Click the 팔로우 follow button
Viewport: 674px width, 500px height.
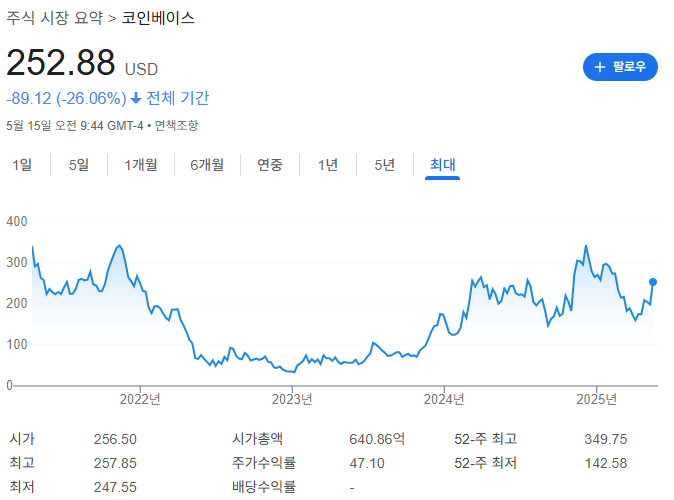(620, 67)
